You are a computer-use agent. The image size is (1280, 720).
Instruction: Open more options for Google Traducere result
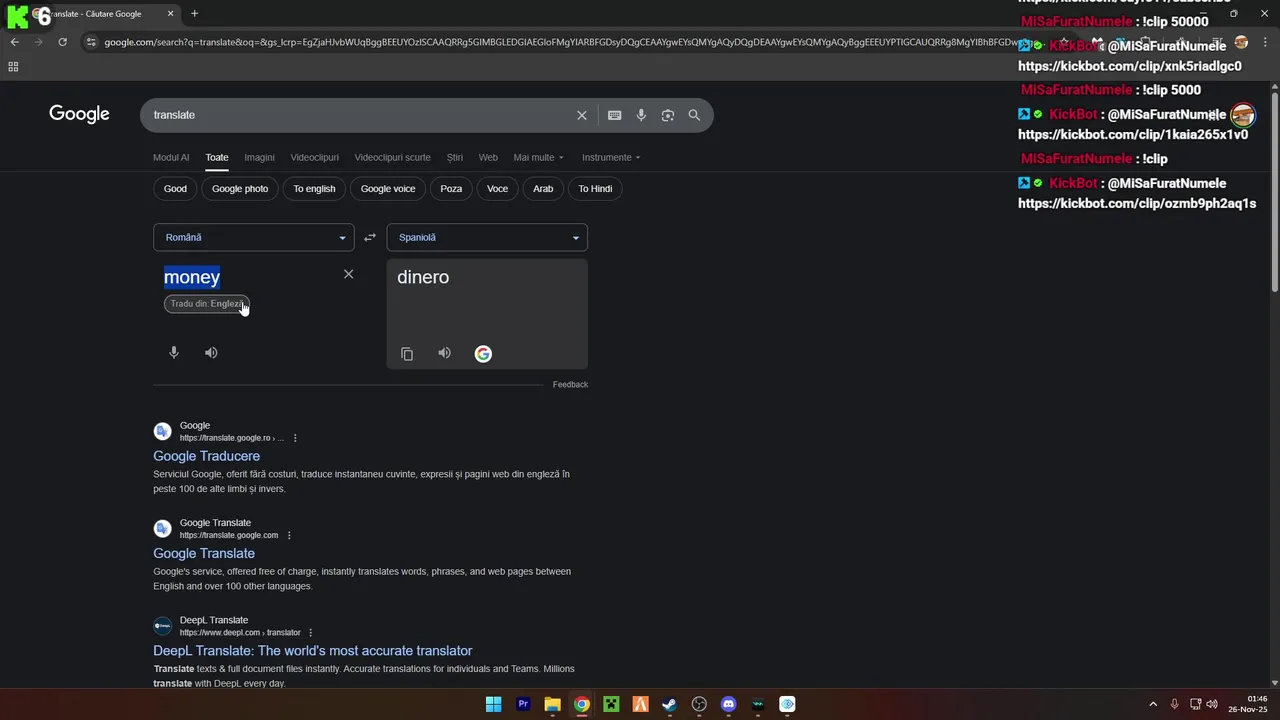pos(295,438)
